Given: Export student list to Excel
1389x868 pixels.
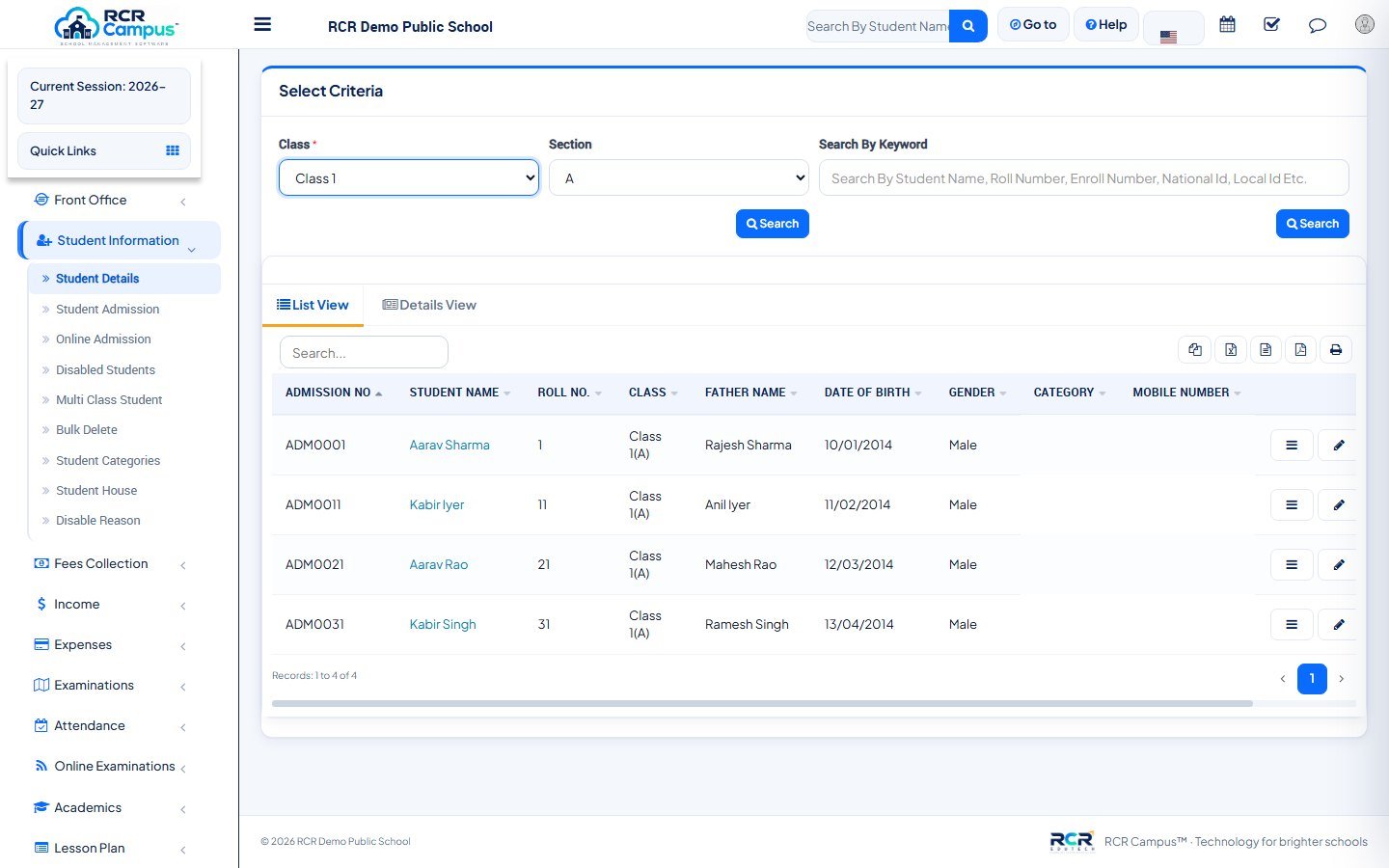Looking at the screenshot, I should 1231,350.
